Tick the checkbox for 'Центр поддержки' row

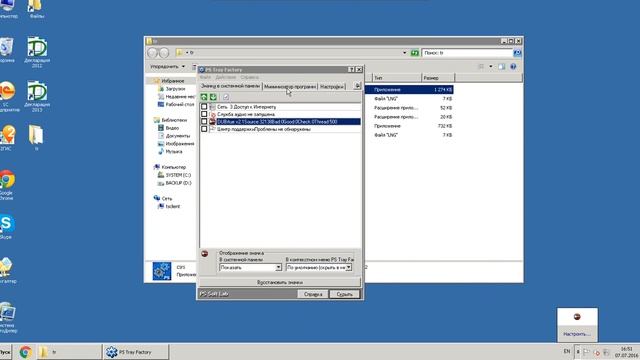click(204, 129)
